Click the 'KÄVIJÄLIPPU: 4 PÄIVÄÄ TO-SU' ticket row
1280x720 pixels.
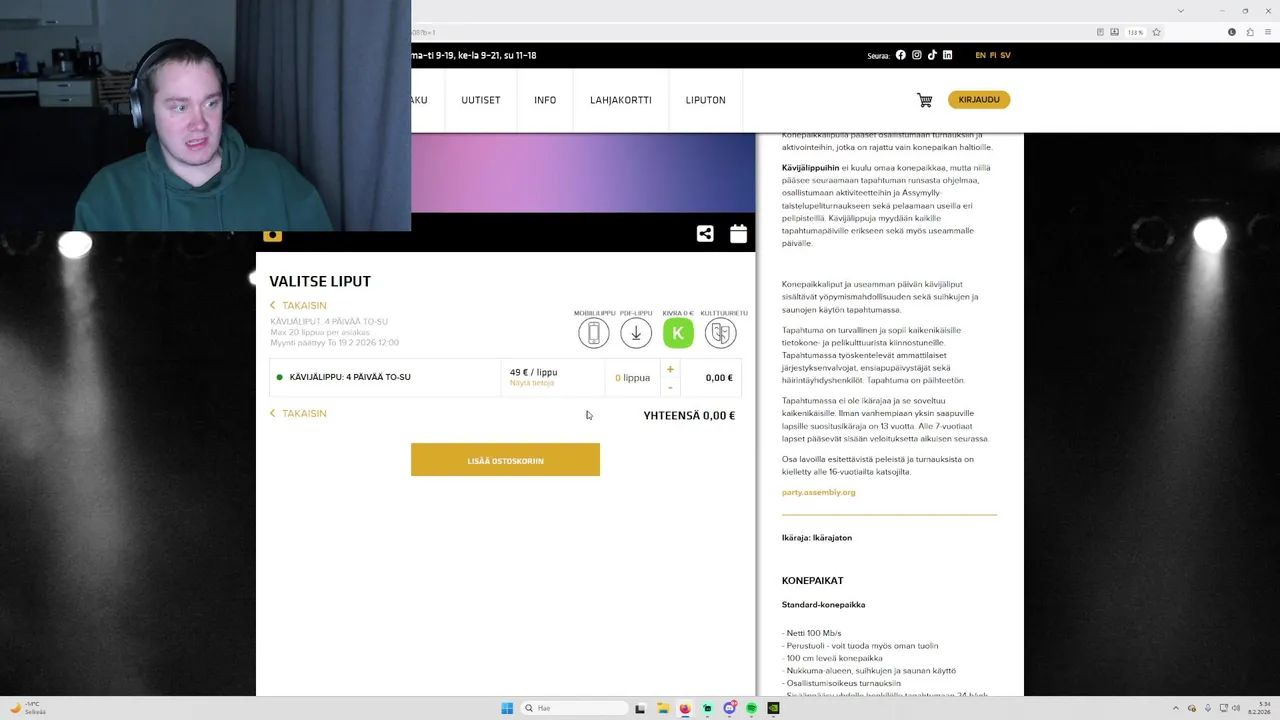click(505, 378)
